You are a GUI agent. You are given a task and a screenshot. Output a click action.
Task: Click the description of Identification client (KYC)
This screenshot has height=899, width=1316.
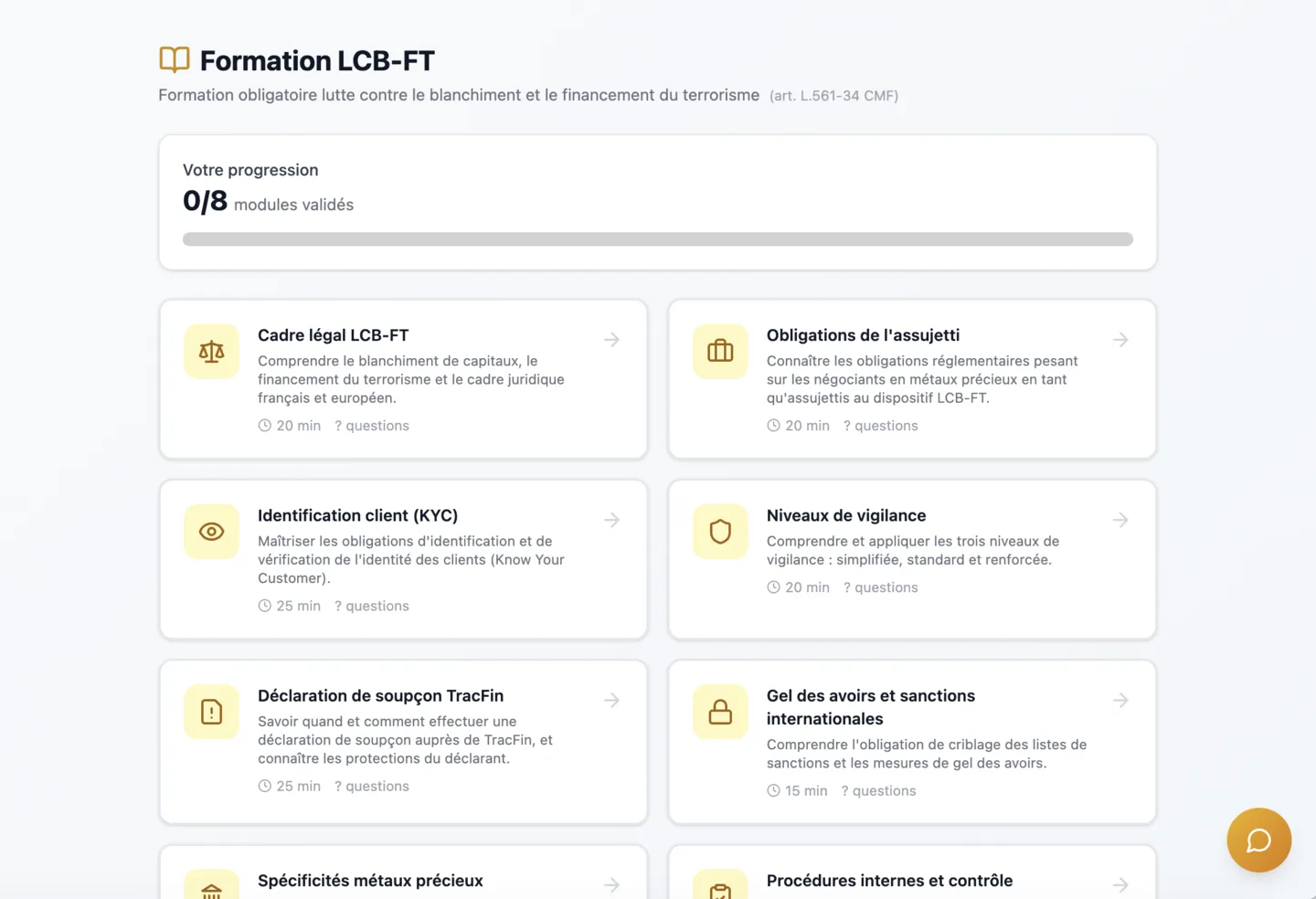tap(411, 559)
